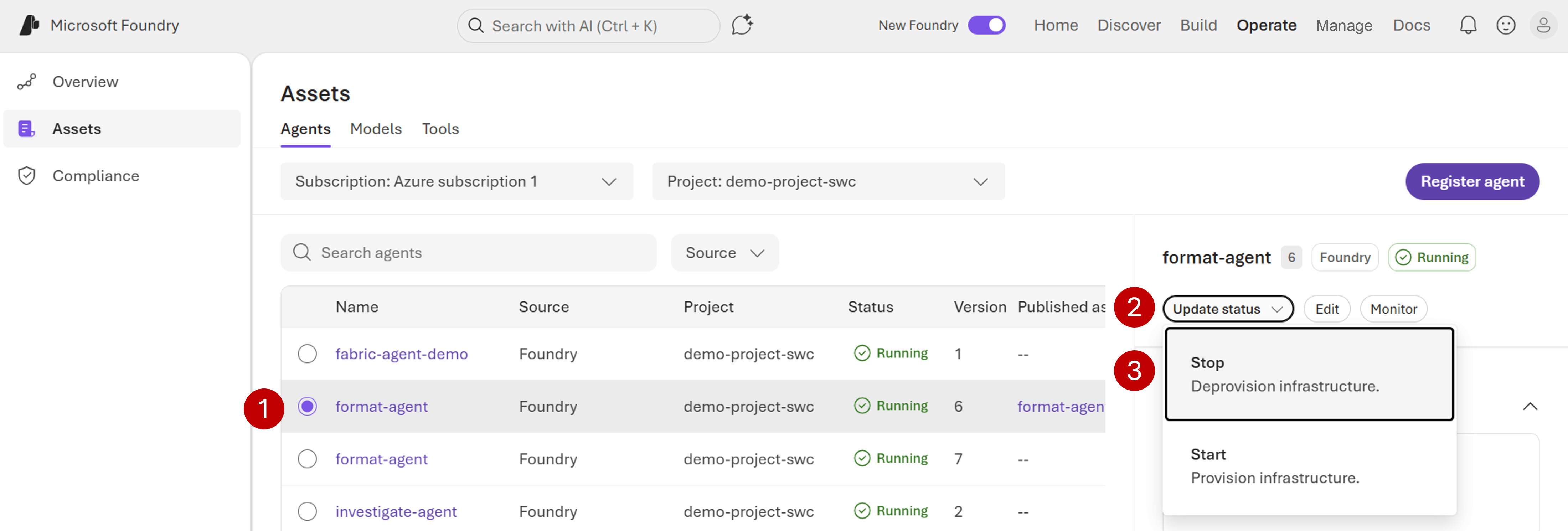Go to Build in top navigation
1568x531 pixels.
[x=1198, y=25]
